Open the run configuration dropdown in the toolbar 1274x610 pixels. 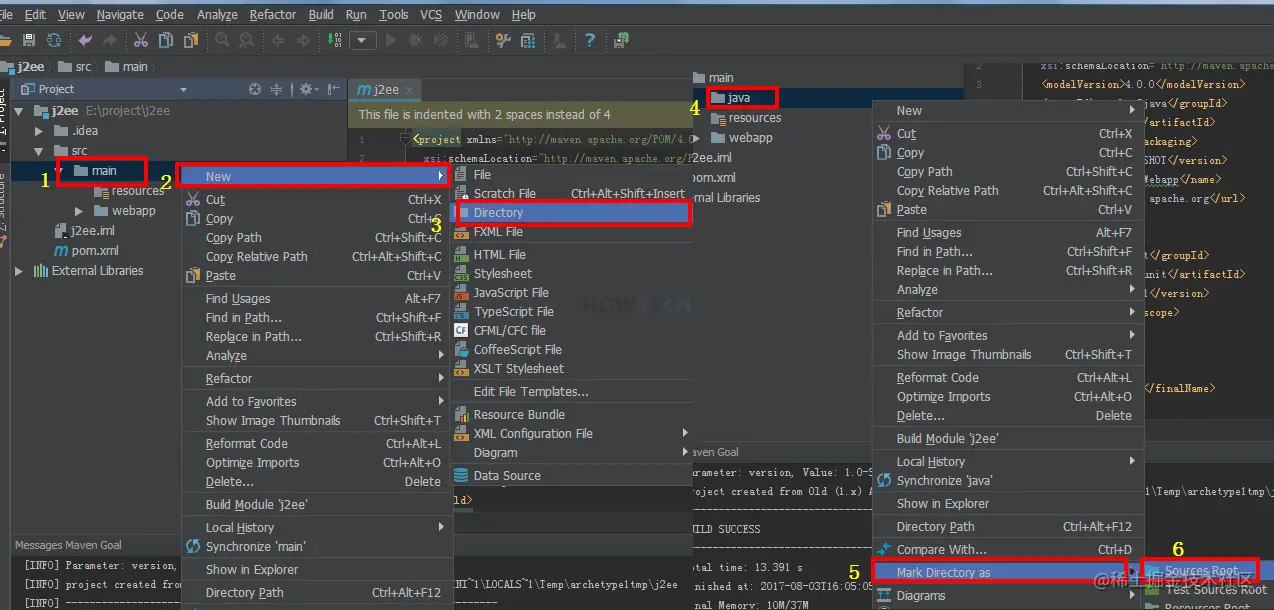[x=362, y=40]
